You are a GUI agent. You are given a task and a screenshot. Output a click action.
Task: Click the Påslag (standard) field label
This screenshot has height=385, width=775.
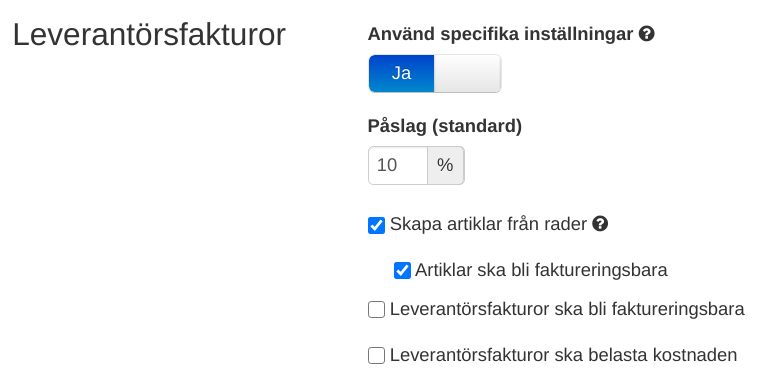click(x=445, y=126)
